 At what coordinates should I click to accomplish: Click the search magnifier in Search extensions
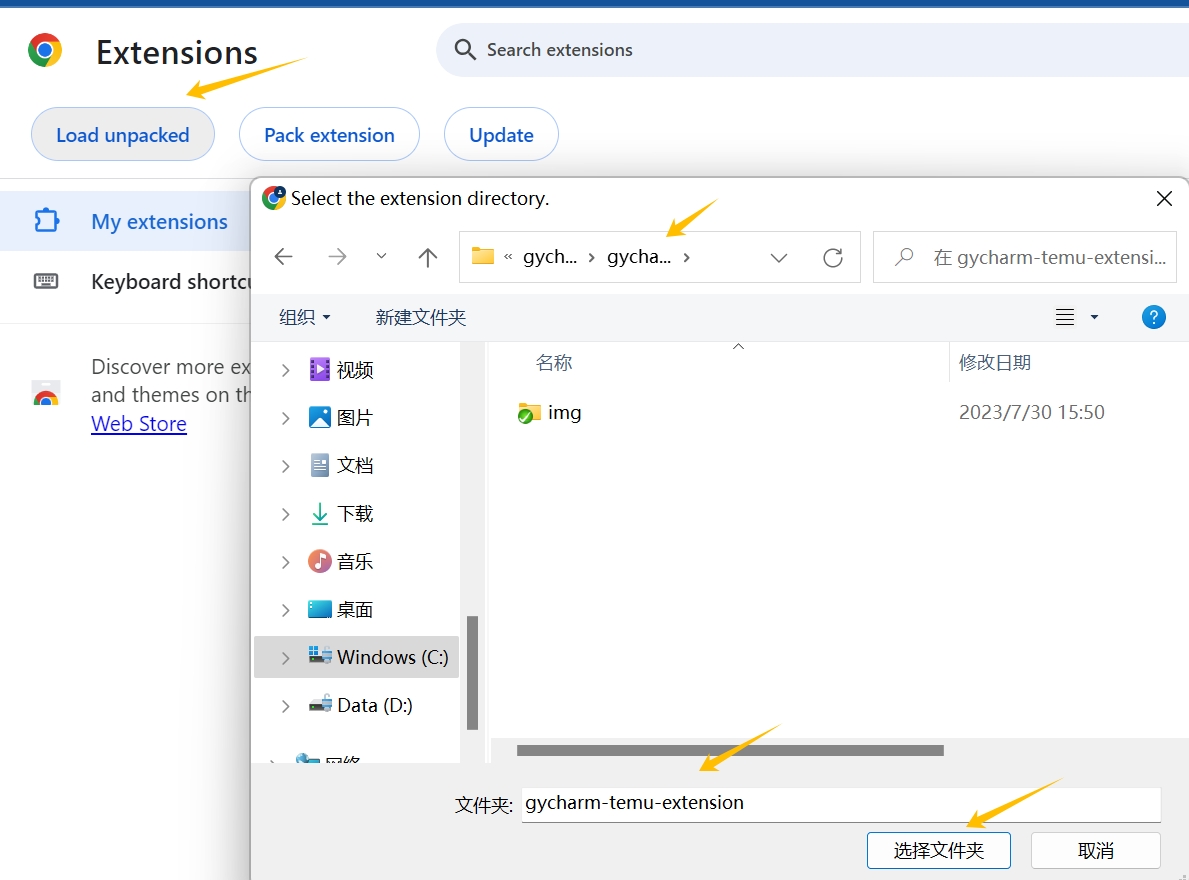(465, 50)
